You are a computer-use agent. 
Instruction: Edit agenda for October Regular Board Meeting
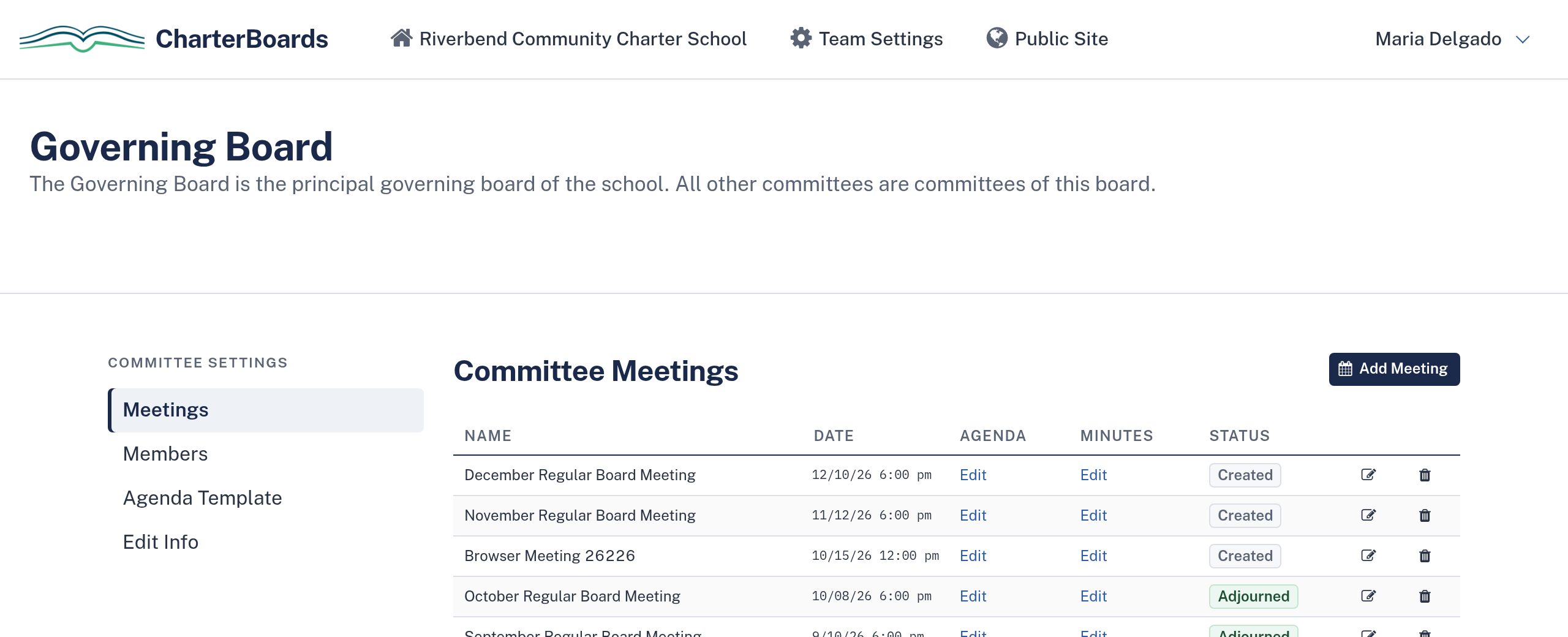coord(973,596)
